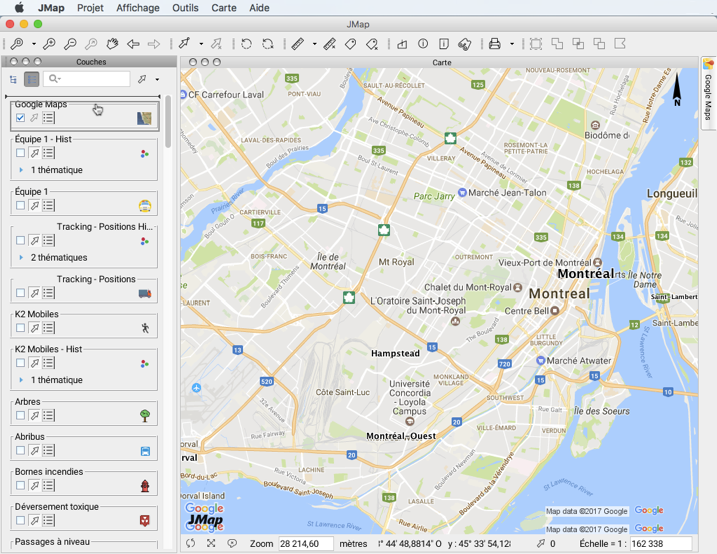This screenshot has width=717, height=554.
Task: Open the JMap application menu
Action: (51, 8)
